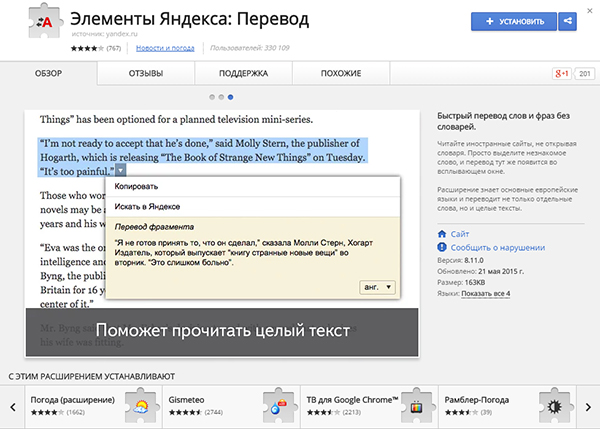Image resolution: width=600 pixels, height=429 pixels.
Task: Open the Обзор tab
Action: pos(48,73)
